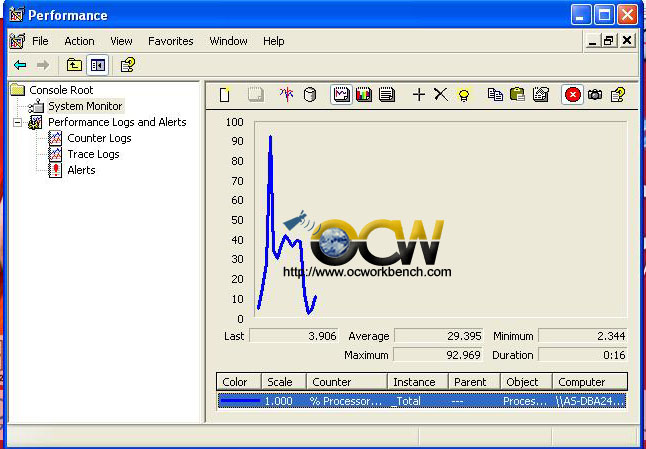Toggle Show/Hide Console Tree button
Viewport: 646px width, 449px height.
pos(98,65)
